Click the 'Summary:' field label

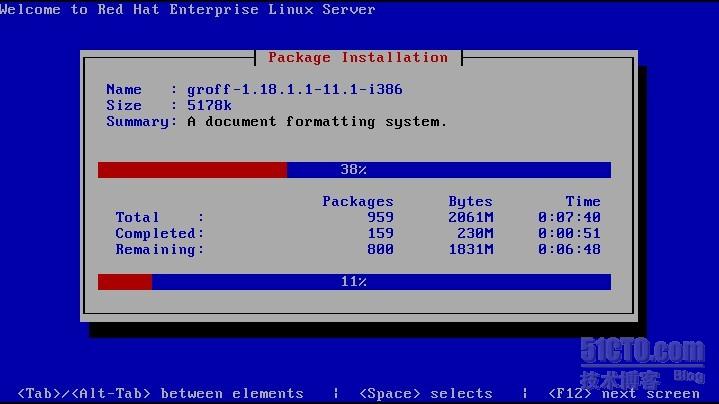(142, 122)
